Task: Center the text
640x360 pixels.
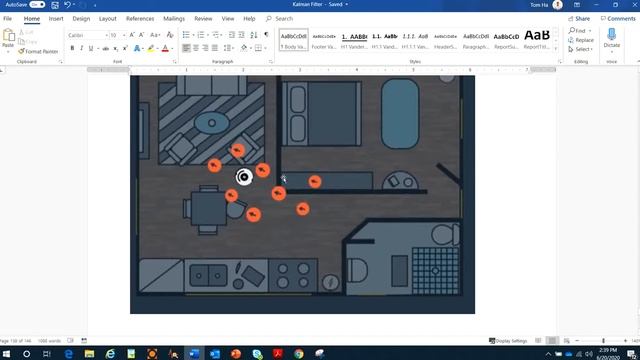Action: (196, 48)
